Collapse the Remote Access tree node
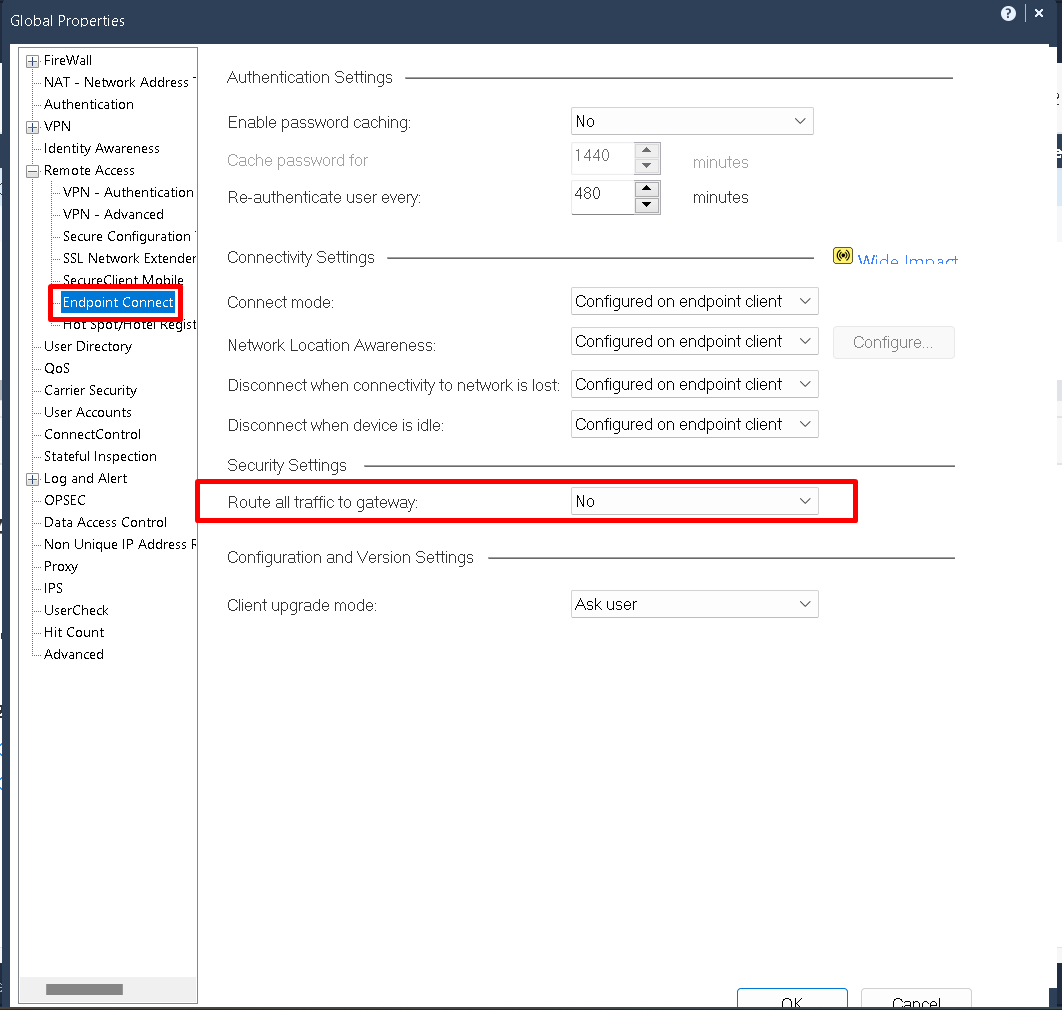The height and width of the screenshot is (1010, 1062). click(x=31, y=170)
